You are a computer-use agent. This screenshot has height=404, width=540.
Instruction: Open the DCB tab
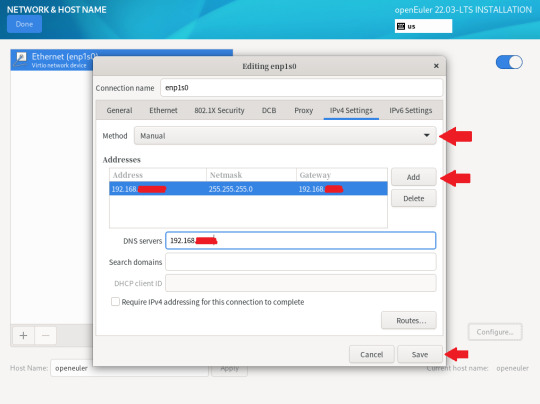[269, 111]
